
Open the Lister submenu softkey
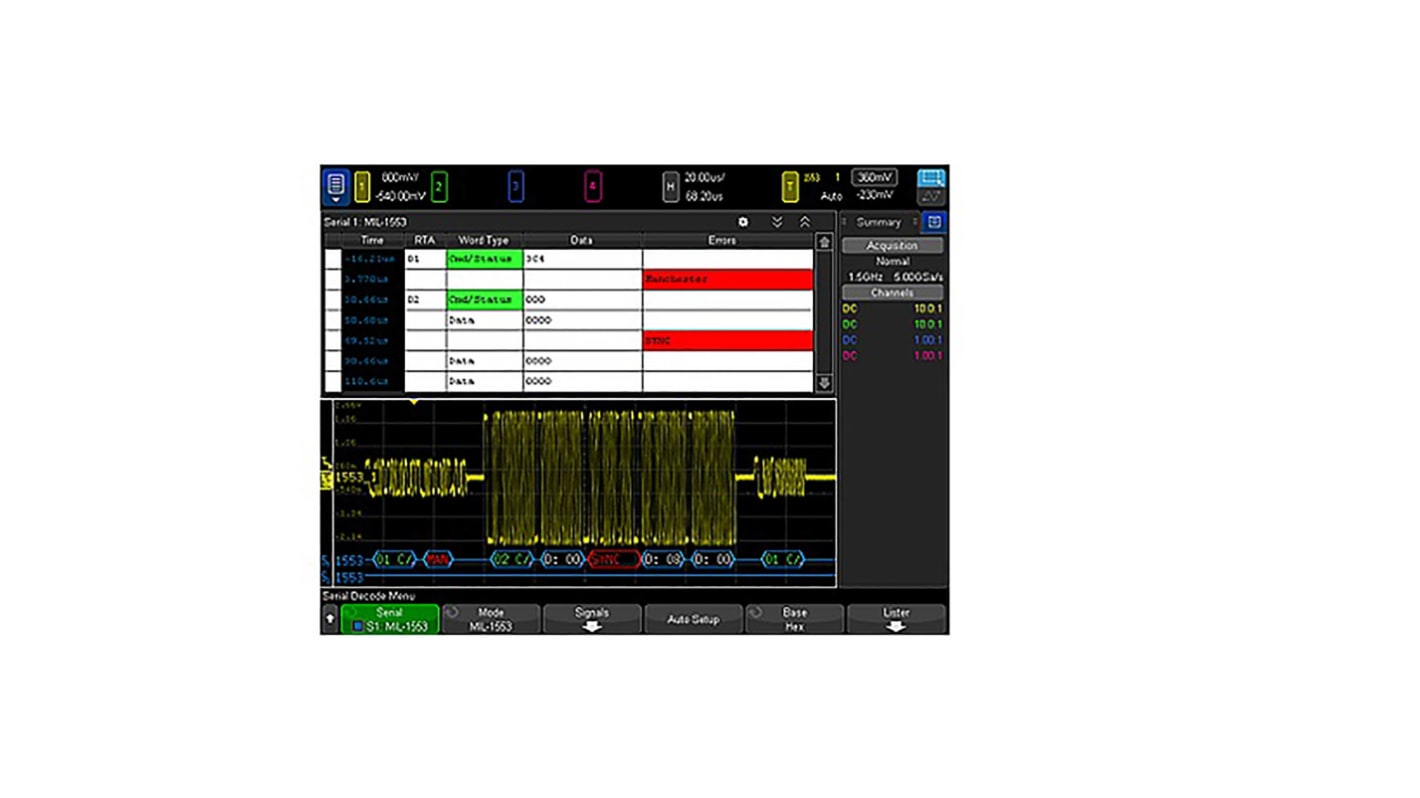click(x=896, y=619)
